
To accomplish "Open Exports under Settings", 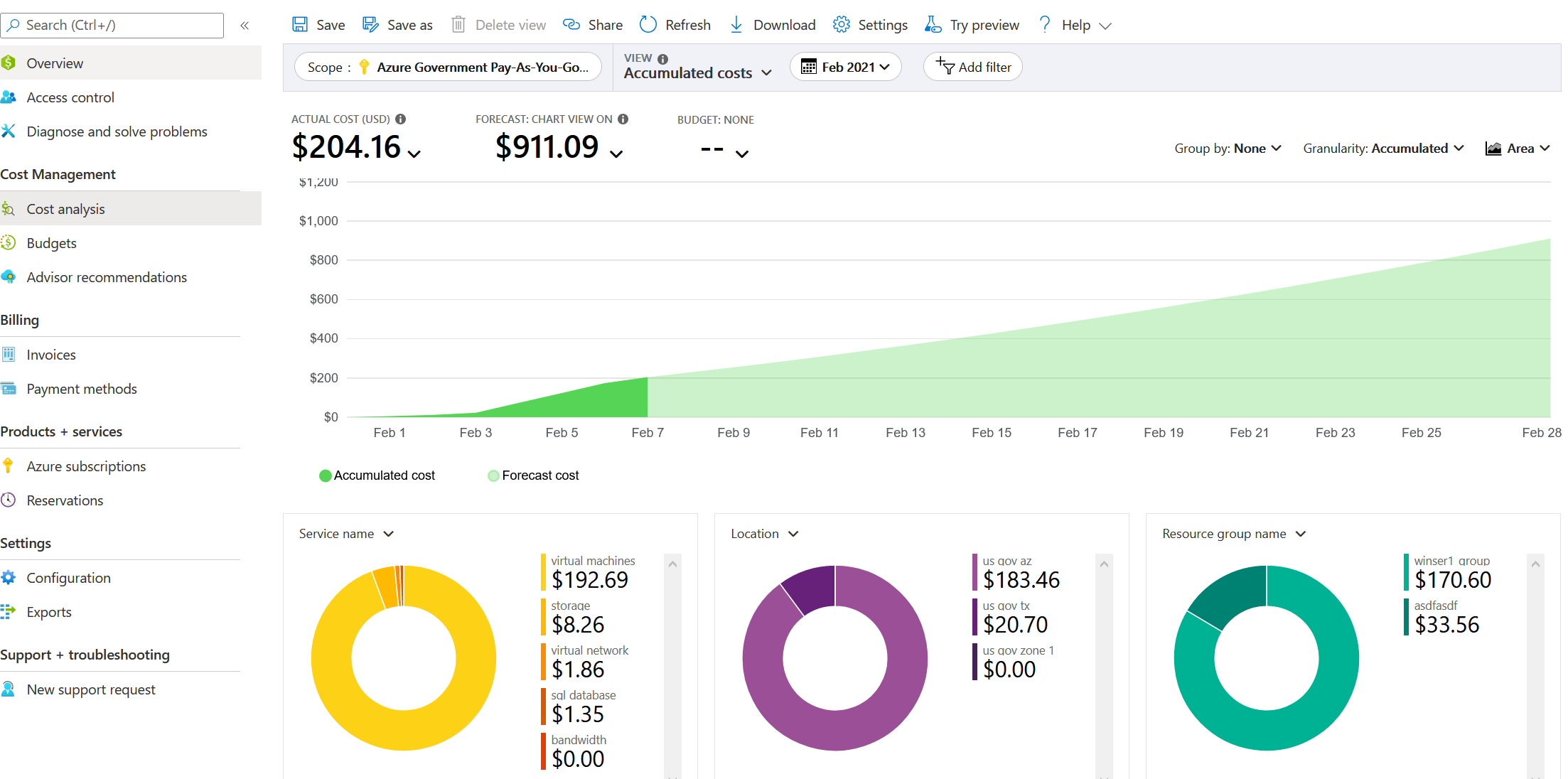I will tap(131, 612).
